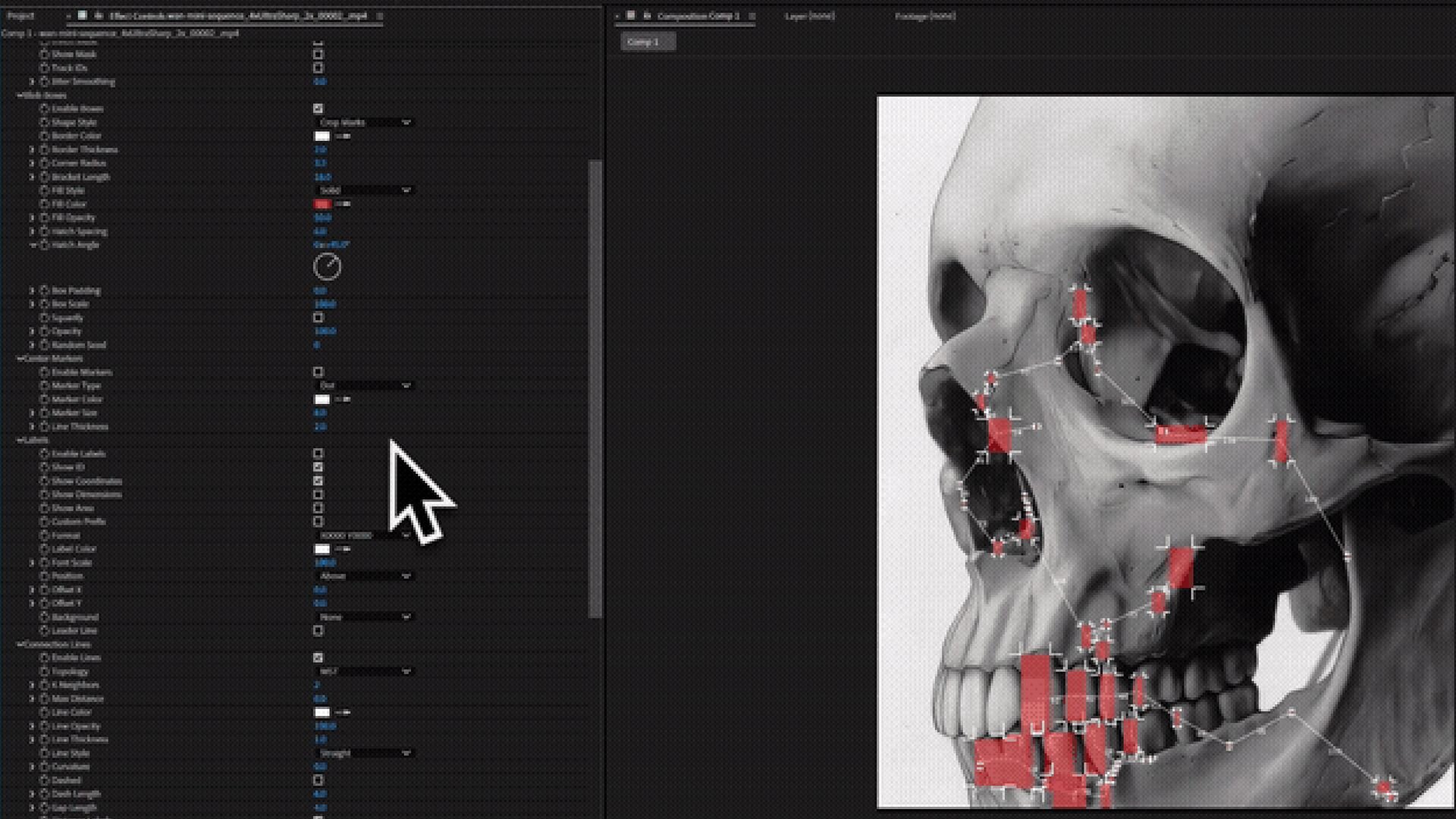
Task: Click the stopwatch for Fill Opacity
Action: pyautogui.click(x=44, y=218)
